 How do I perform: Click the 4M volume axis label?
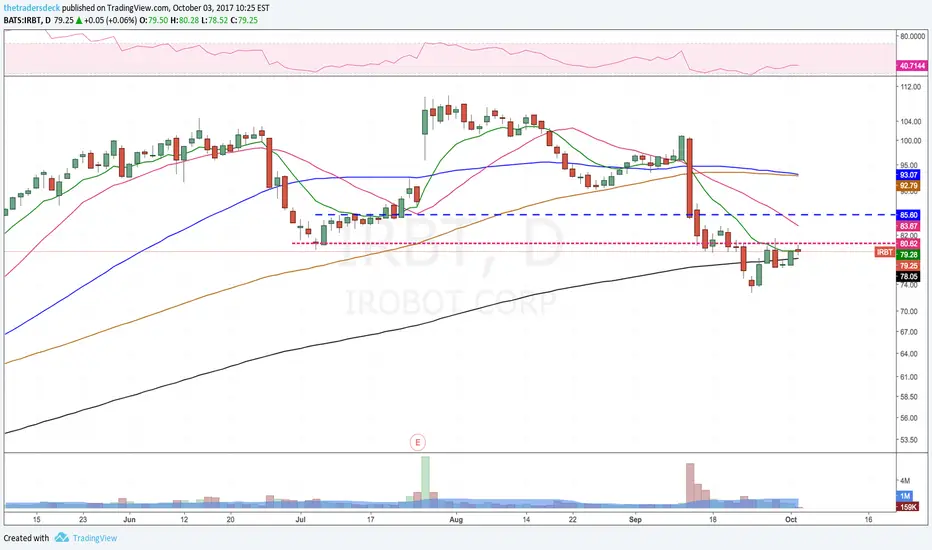pyautogui.click(x=905, y=480)
